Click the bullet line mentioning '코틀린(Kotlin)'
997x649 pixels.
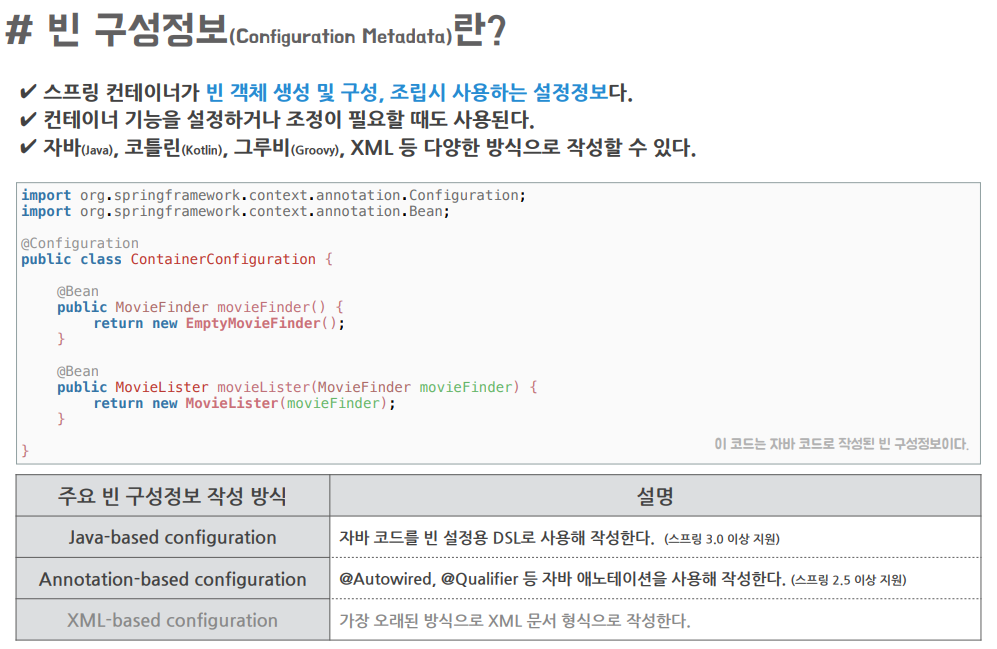click(357, 147)
